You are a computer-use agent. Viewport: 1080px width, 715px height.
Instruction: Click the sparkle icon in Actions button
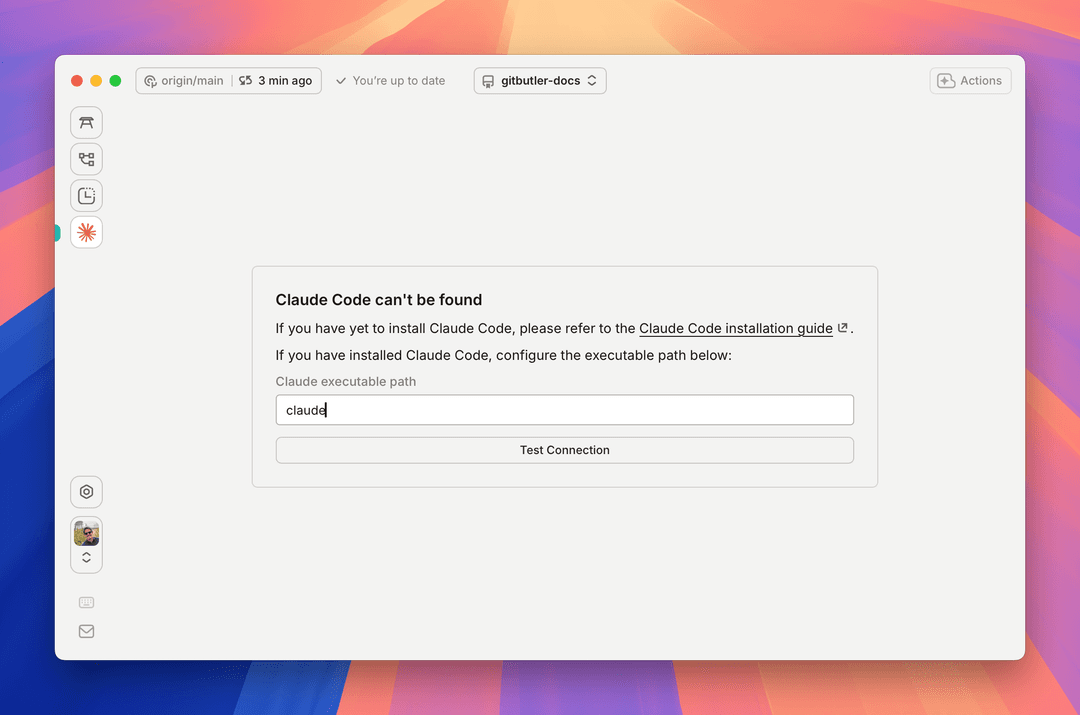[x=946, y=81]
